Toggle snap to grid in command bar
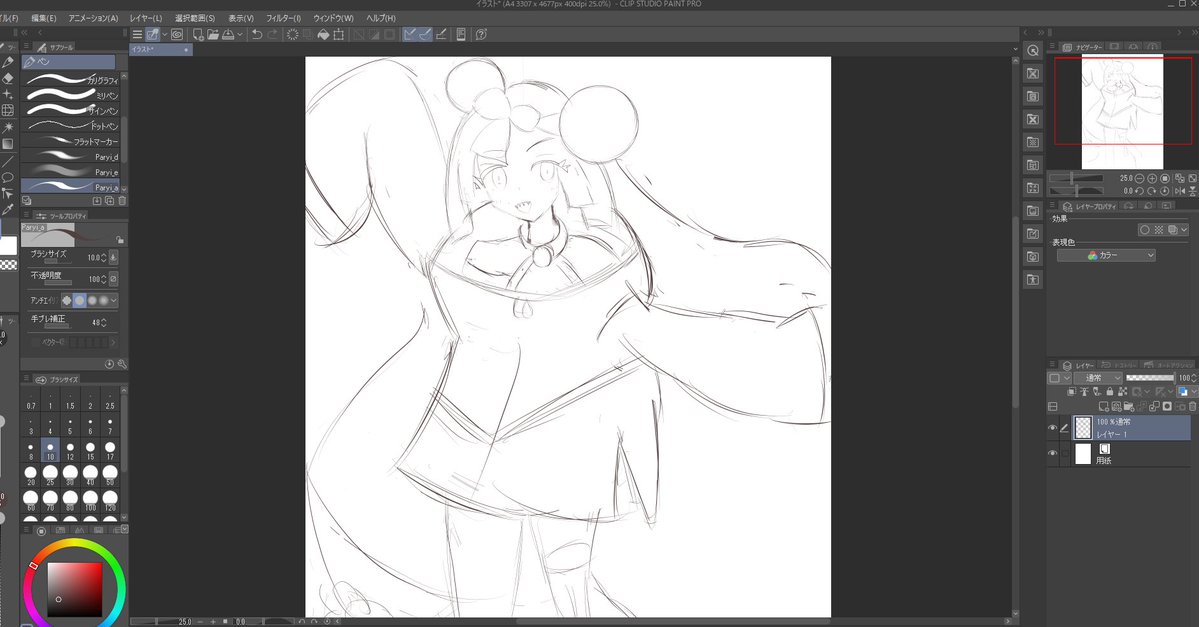 [441, 34]
